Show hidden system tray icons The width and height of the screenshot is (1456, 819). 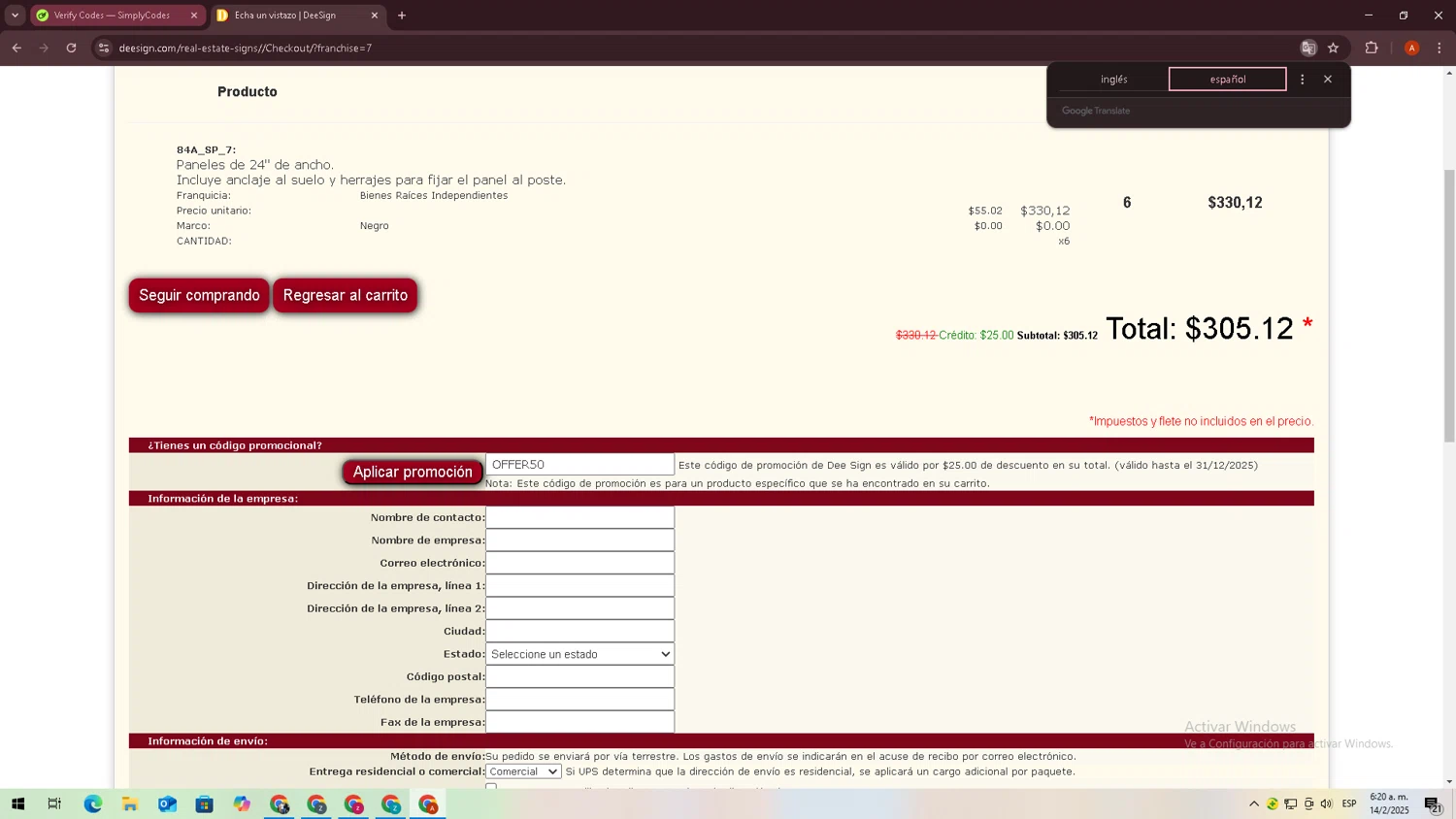(x=1254, y=803)
